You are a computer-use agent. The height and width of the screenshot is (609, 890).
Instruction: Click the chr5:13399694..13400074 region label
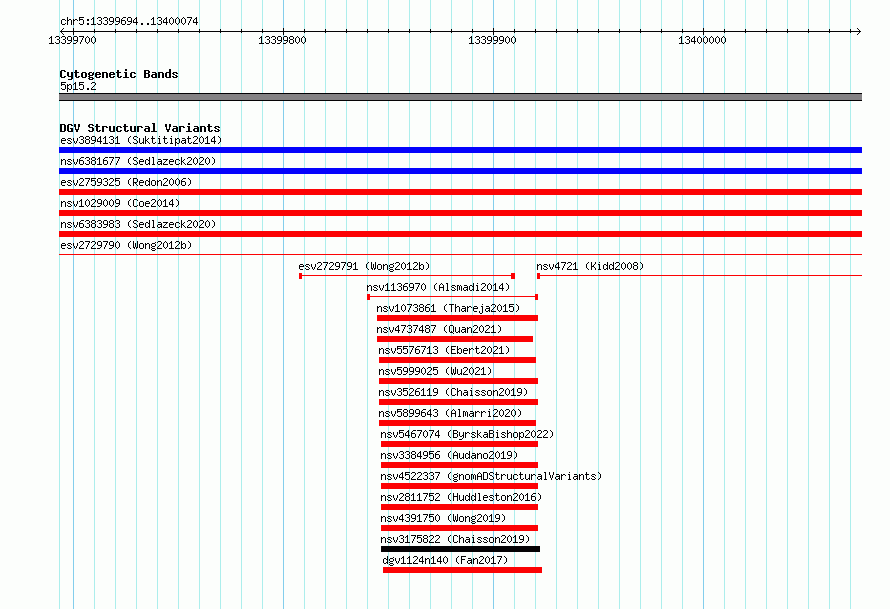pyautogui.click(x=129, y=21)
